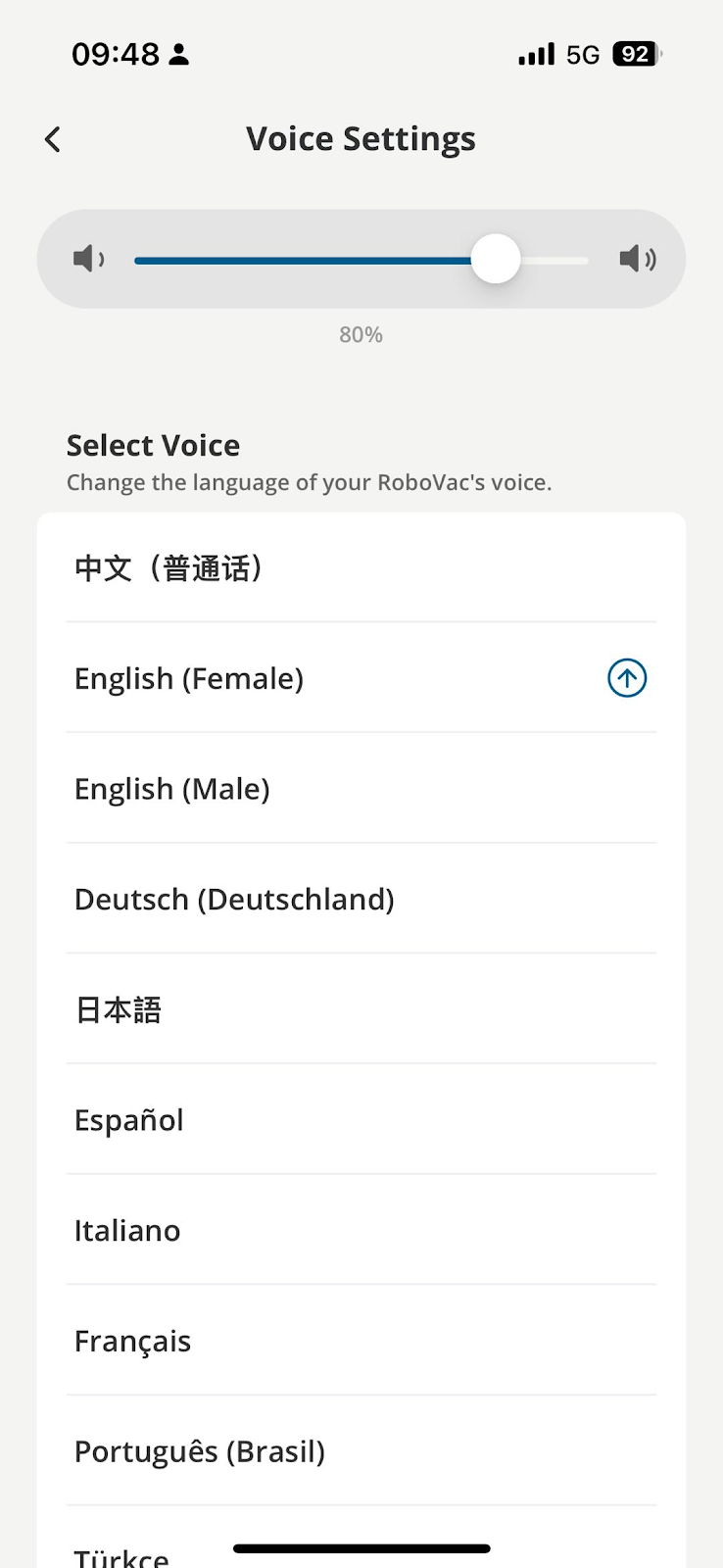
Task: Tap the Türkçe voice option
Action: coord(121,1556)
